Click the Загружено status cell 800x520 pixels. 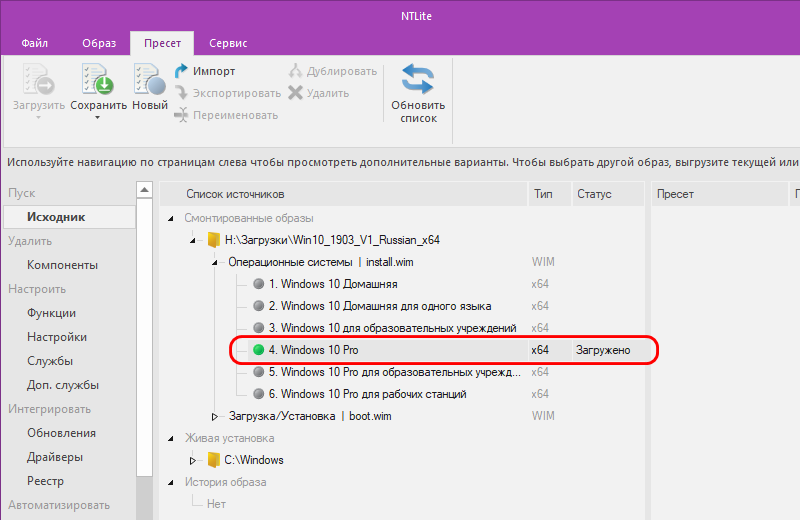point(603,350)
